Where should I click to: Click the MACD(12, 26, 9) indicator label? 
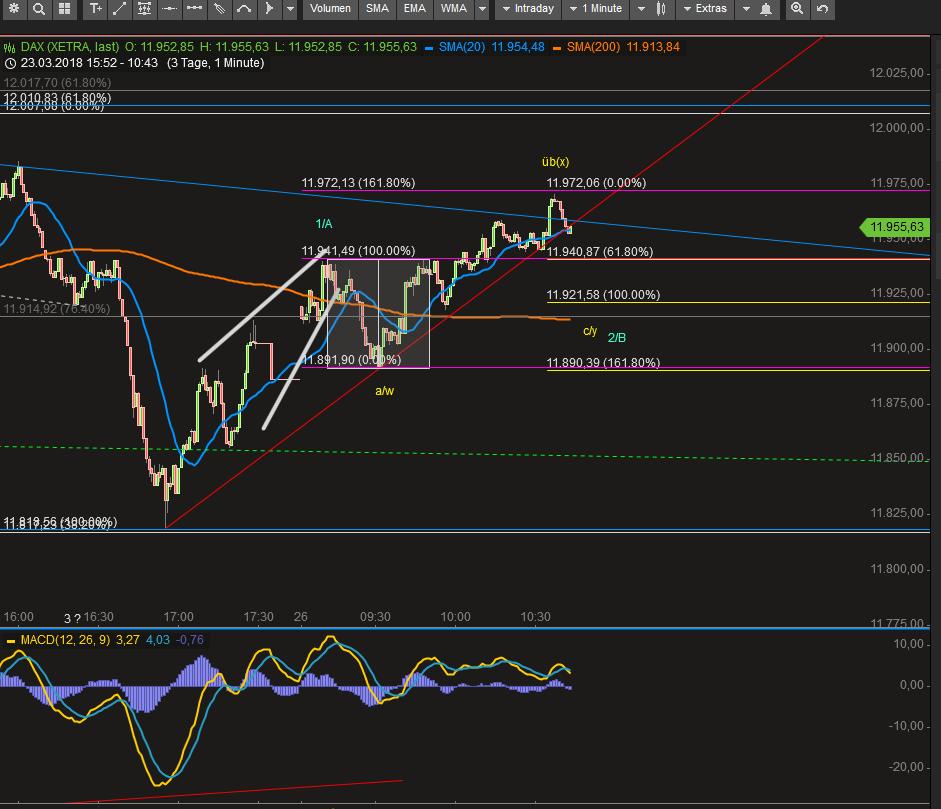(65, 640)
